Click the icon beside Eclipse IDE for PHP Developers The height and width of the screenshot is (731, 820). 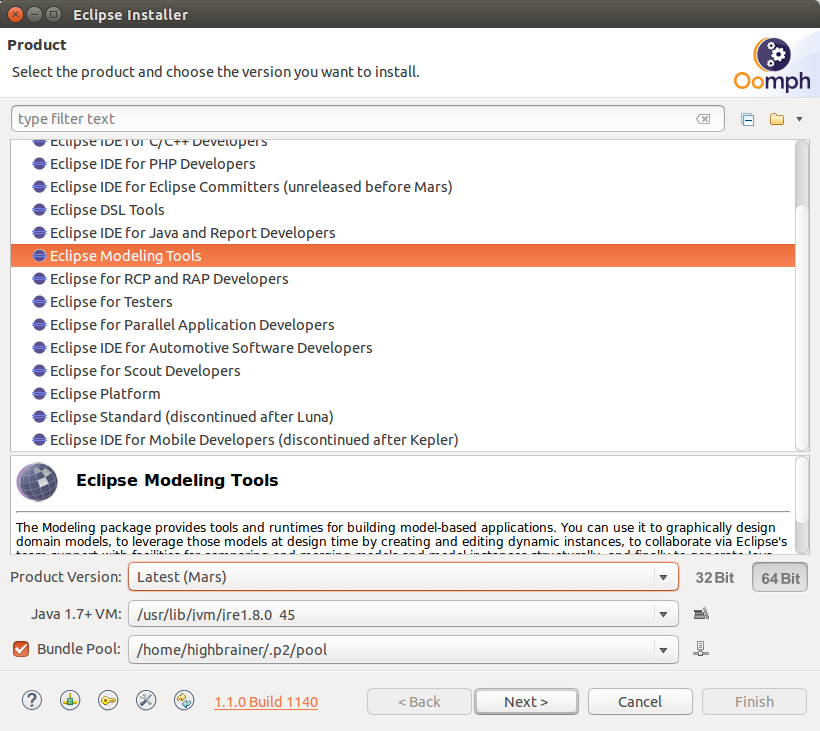pos(39,164)
